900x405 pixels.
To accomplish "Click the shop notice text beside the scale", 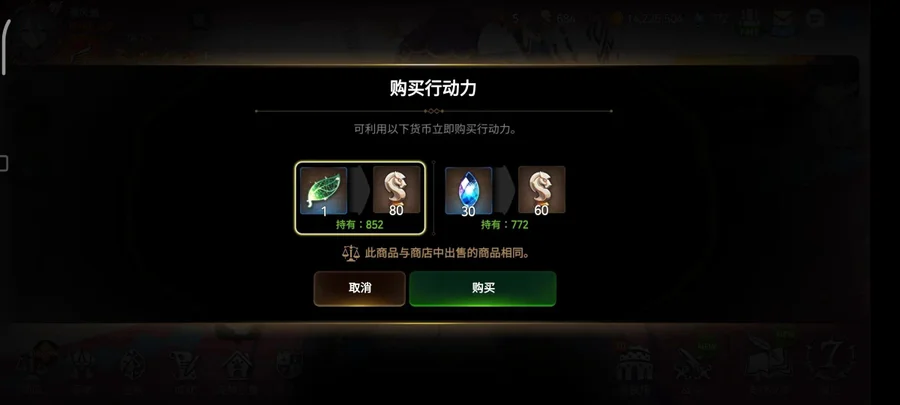I will click(x=447, y=253).
